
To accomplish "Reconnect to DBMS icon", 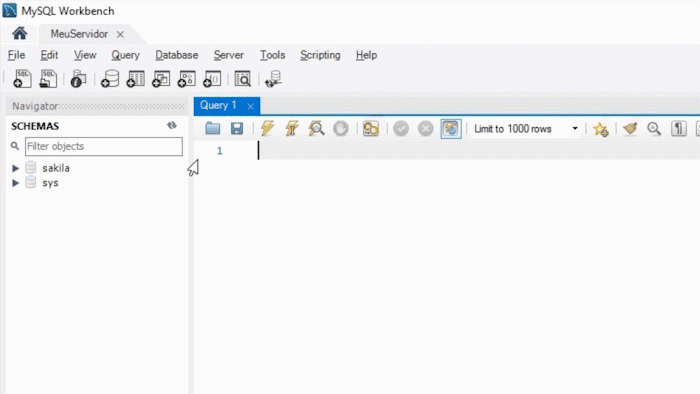I will [273, 79].
